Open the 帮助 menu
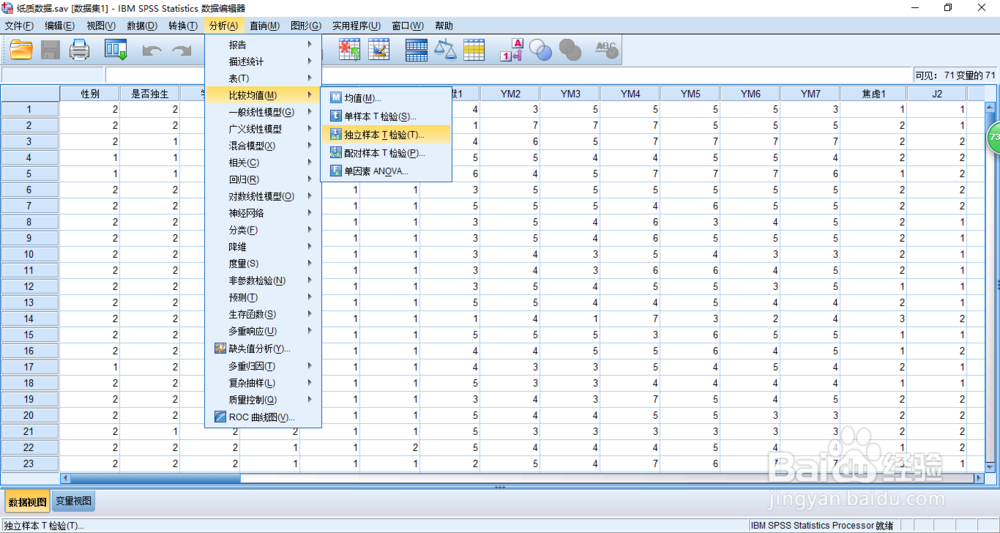Screen dimensions: 1000x533 444,26
